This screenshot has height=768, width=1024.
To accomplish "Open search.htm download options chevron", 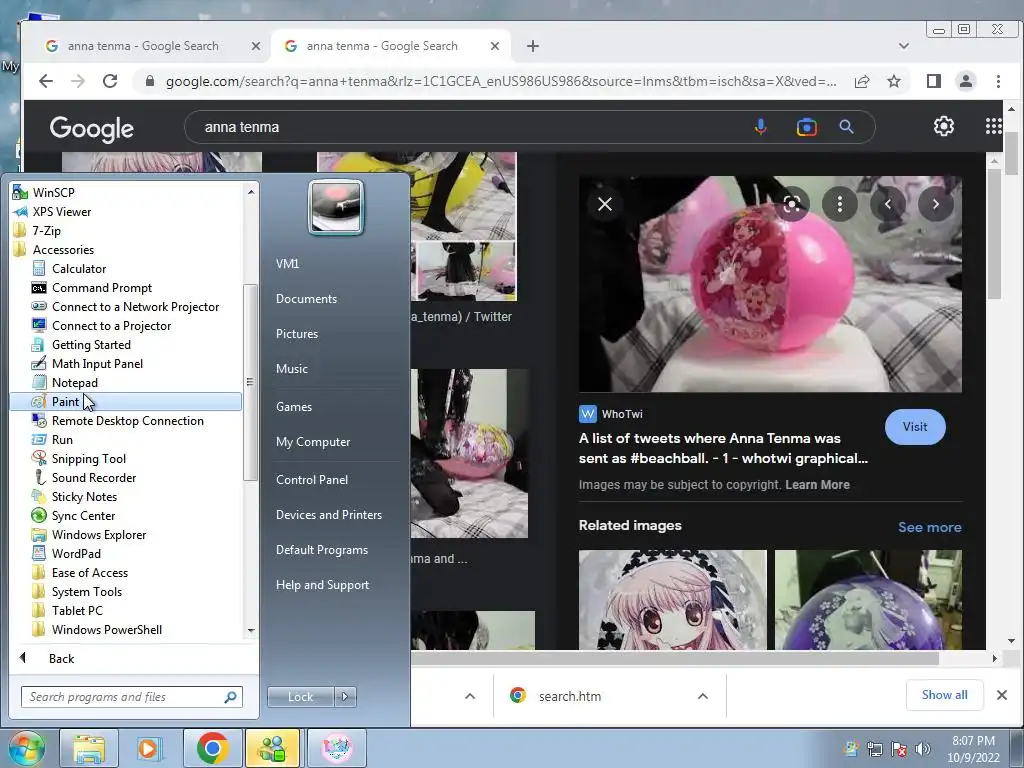I will coord(703,696).
